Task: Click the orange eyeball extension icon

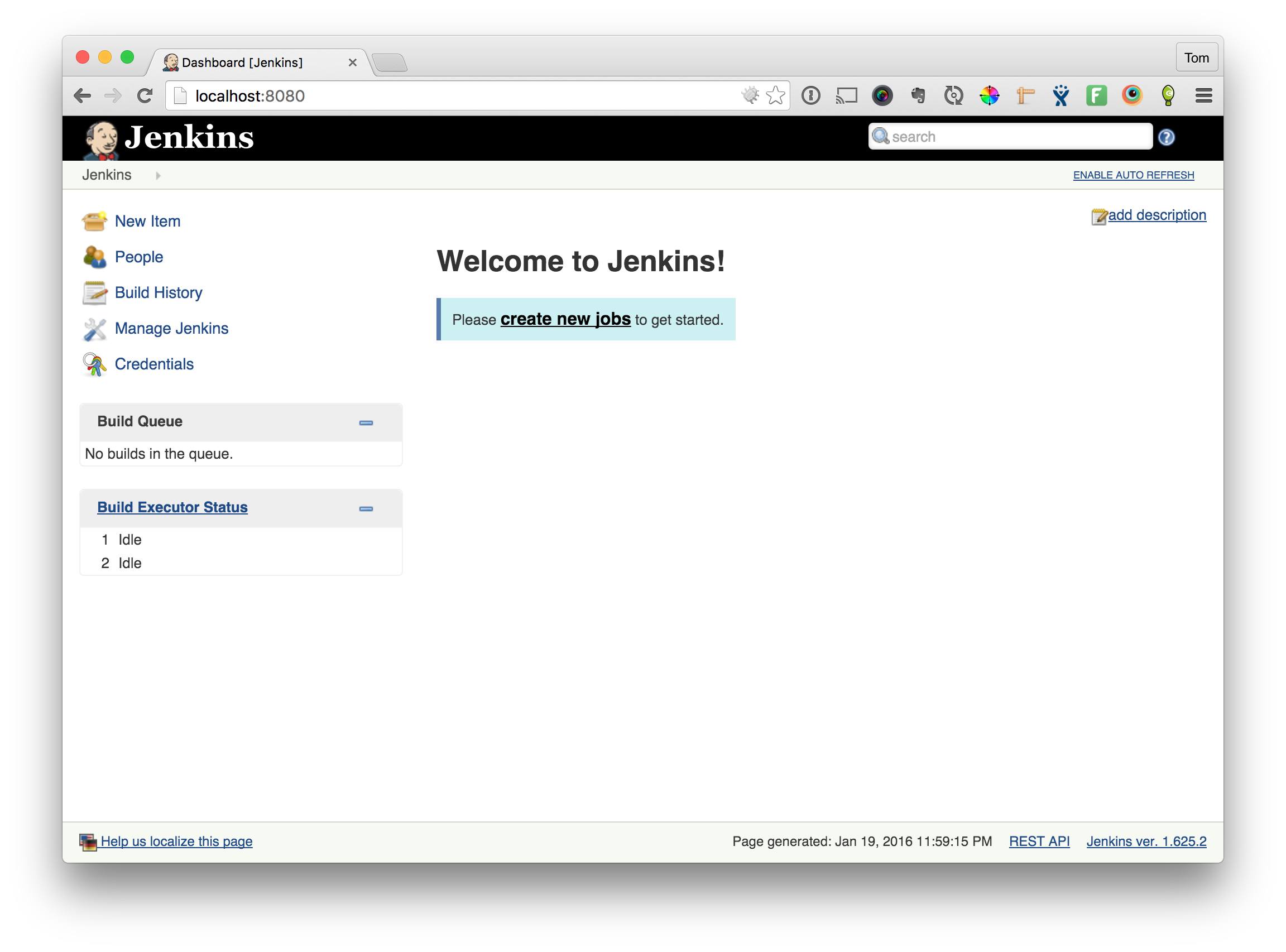Action: coord(1132,95)
